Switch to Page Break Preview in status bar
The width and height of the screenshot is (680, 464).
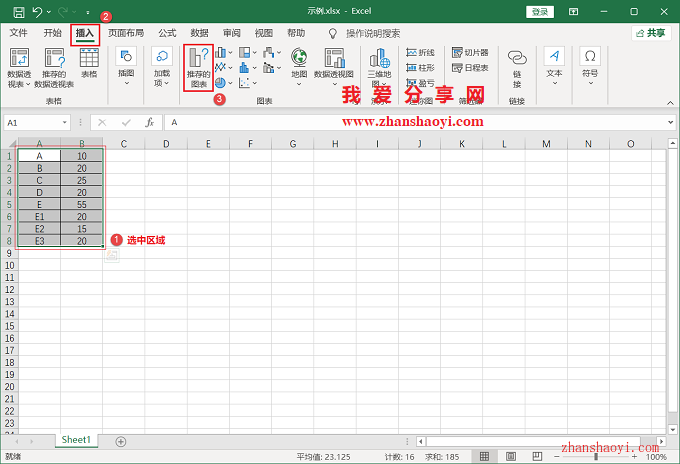537,456
